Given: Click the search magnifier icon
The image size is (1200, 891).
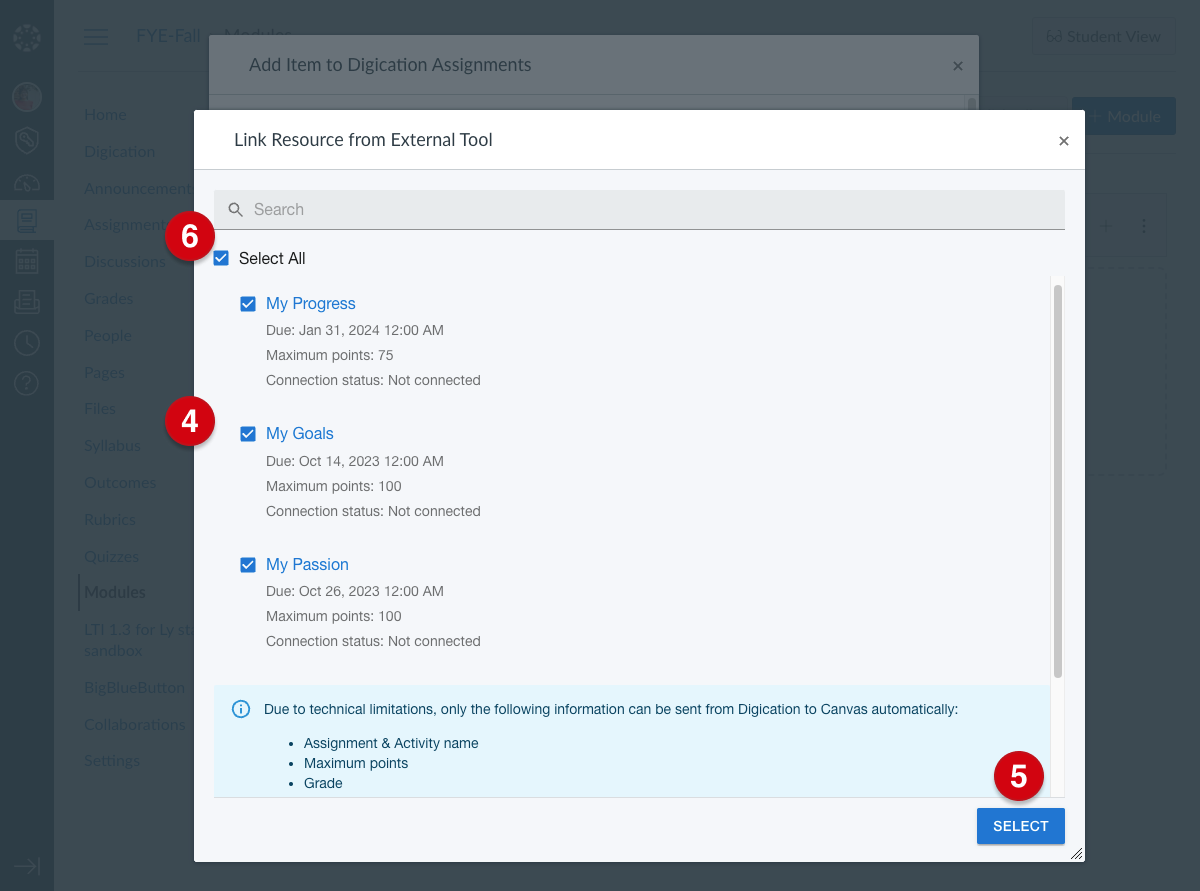Looking at the screenshot, I should tap(236, 210).
